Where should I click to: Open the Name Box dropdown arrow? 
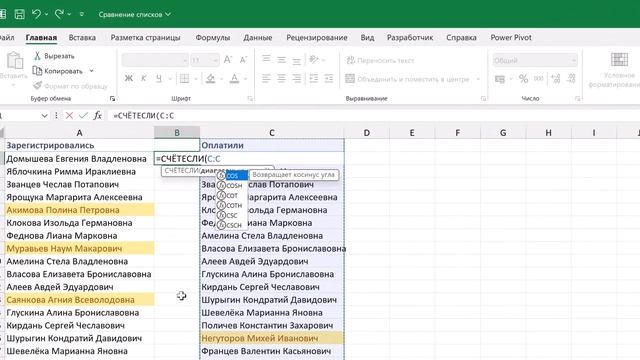[x=44, y=116]
